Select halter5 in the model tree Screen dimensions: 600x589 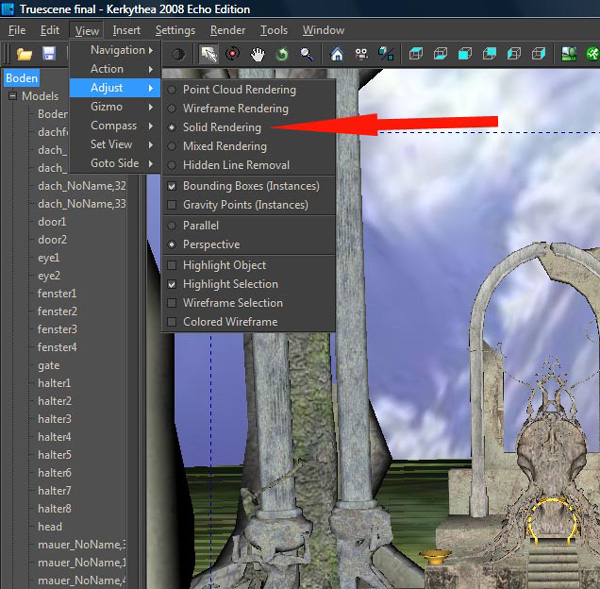coord(55,455)
